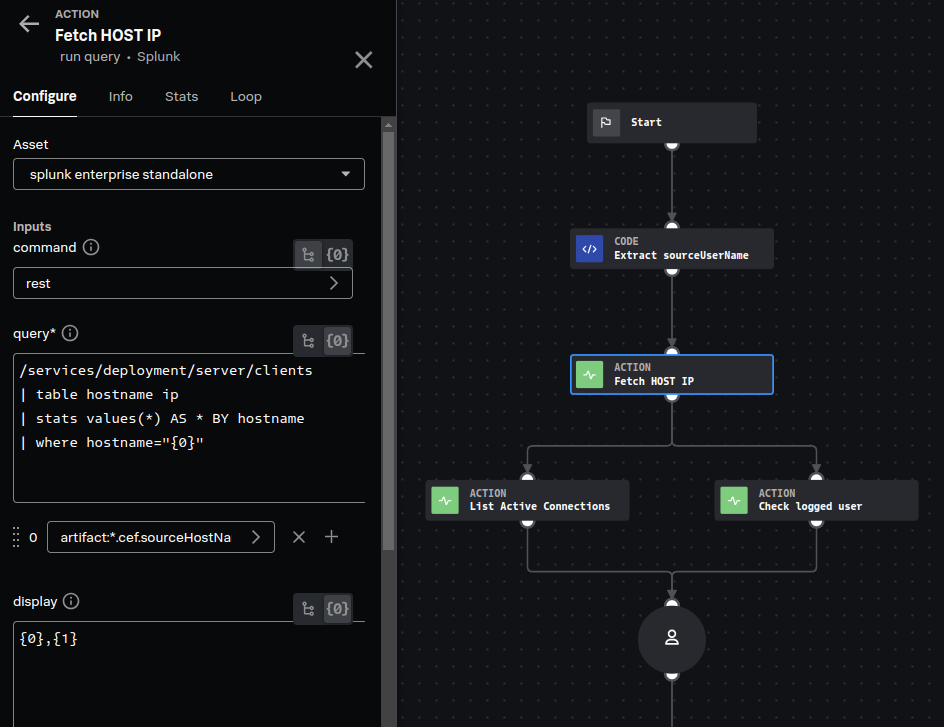Click the user prompt node icon

(x=672, y=638)
